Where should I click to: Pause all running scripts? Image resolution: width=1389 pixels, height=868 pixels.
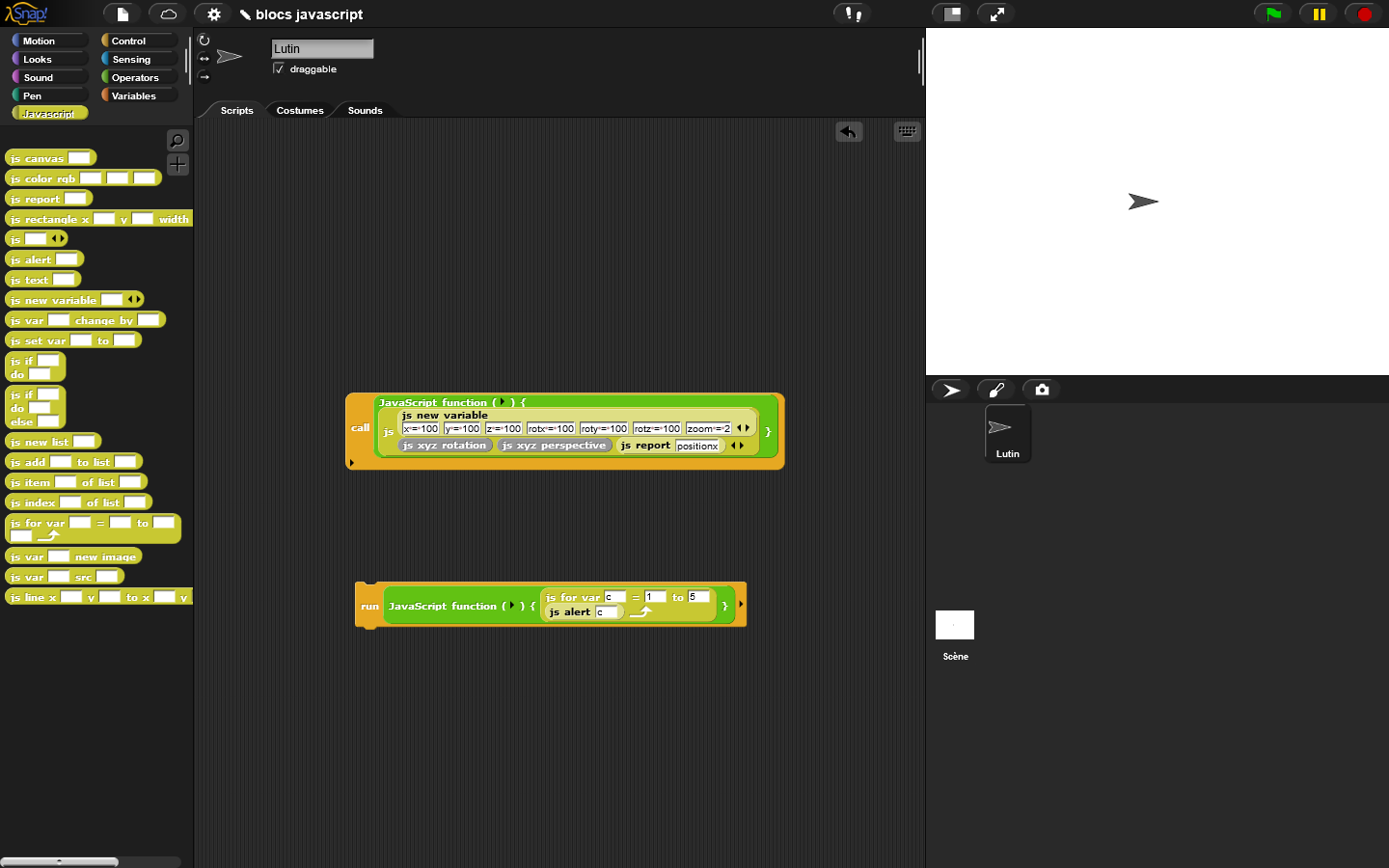tap(1318, 14)
